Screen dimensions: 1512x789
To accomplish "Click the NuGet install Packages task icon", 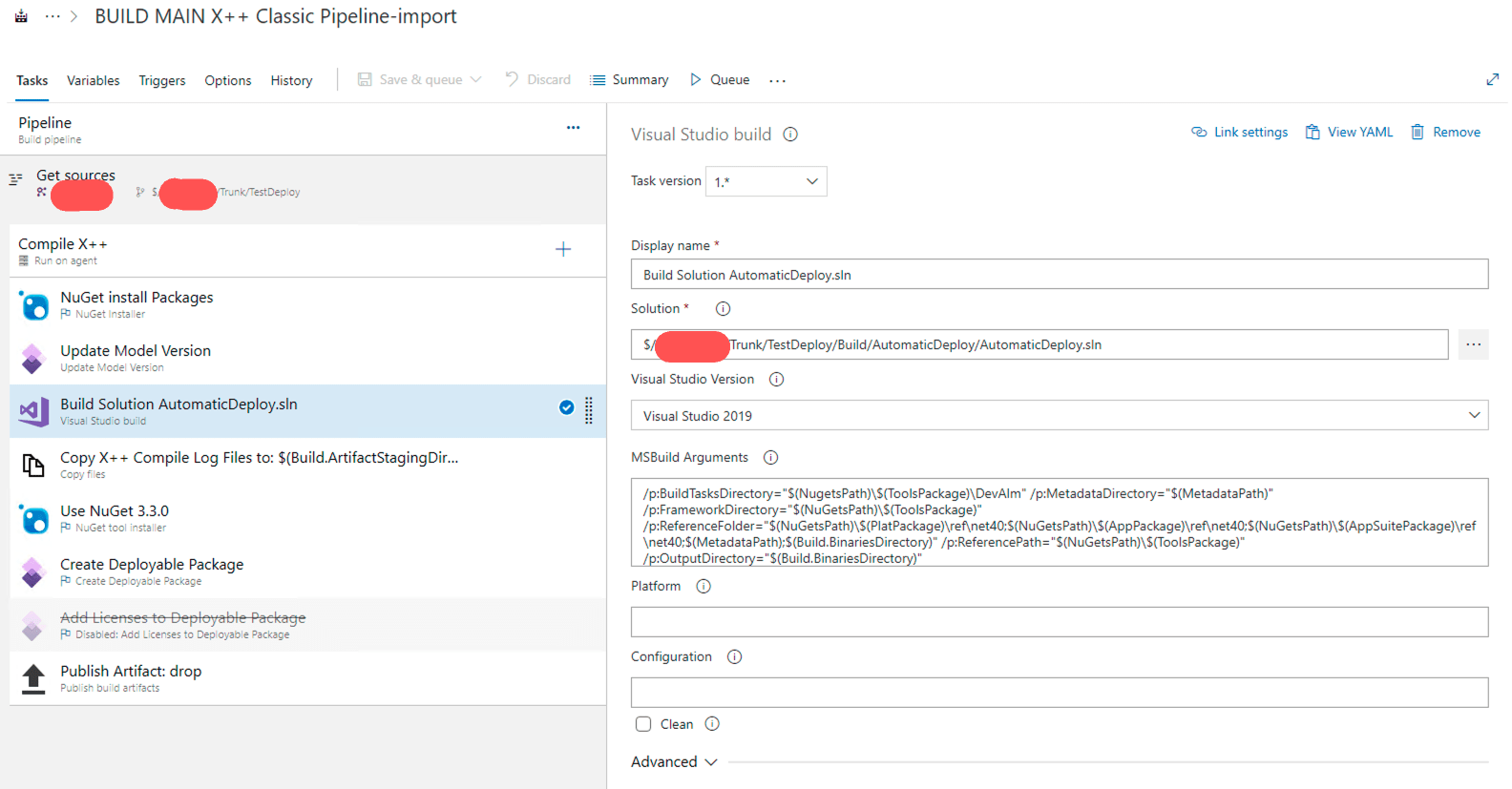I will (x=34, y=305).
